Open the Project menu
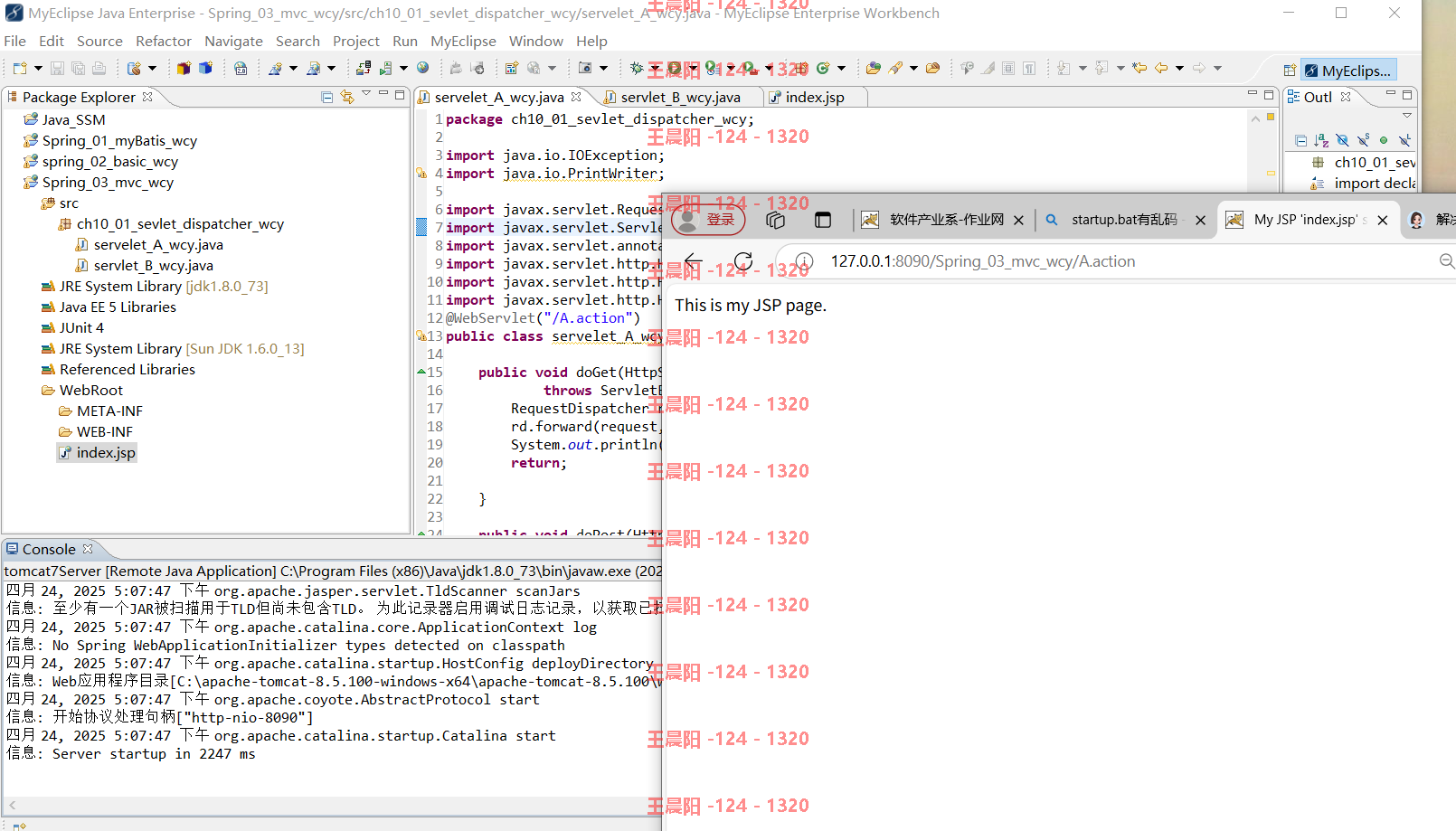 pos(356,41)
